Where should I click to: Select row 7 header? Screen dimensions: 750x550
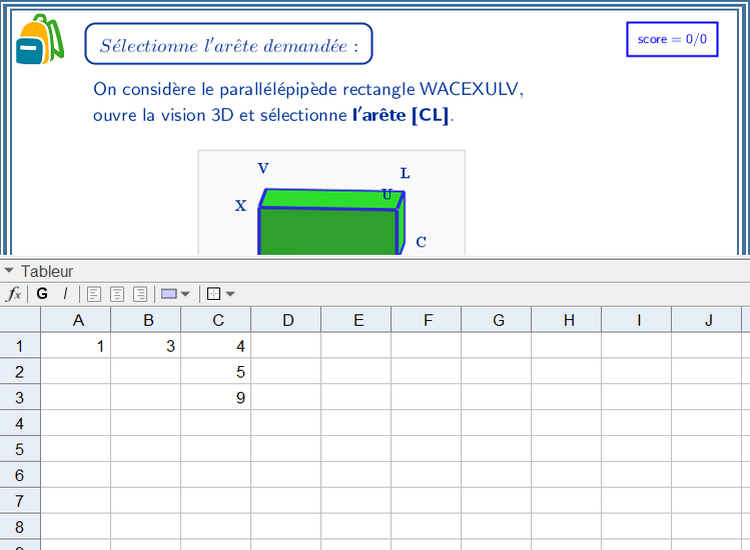[20, 500]
